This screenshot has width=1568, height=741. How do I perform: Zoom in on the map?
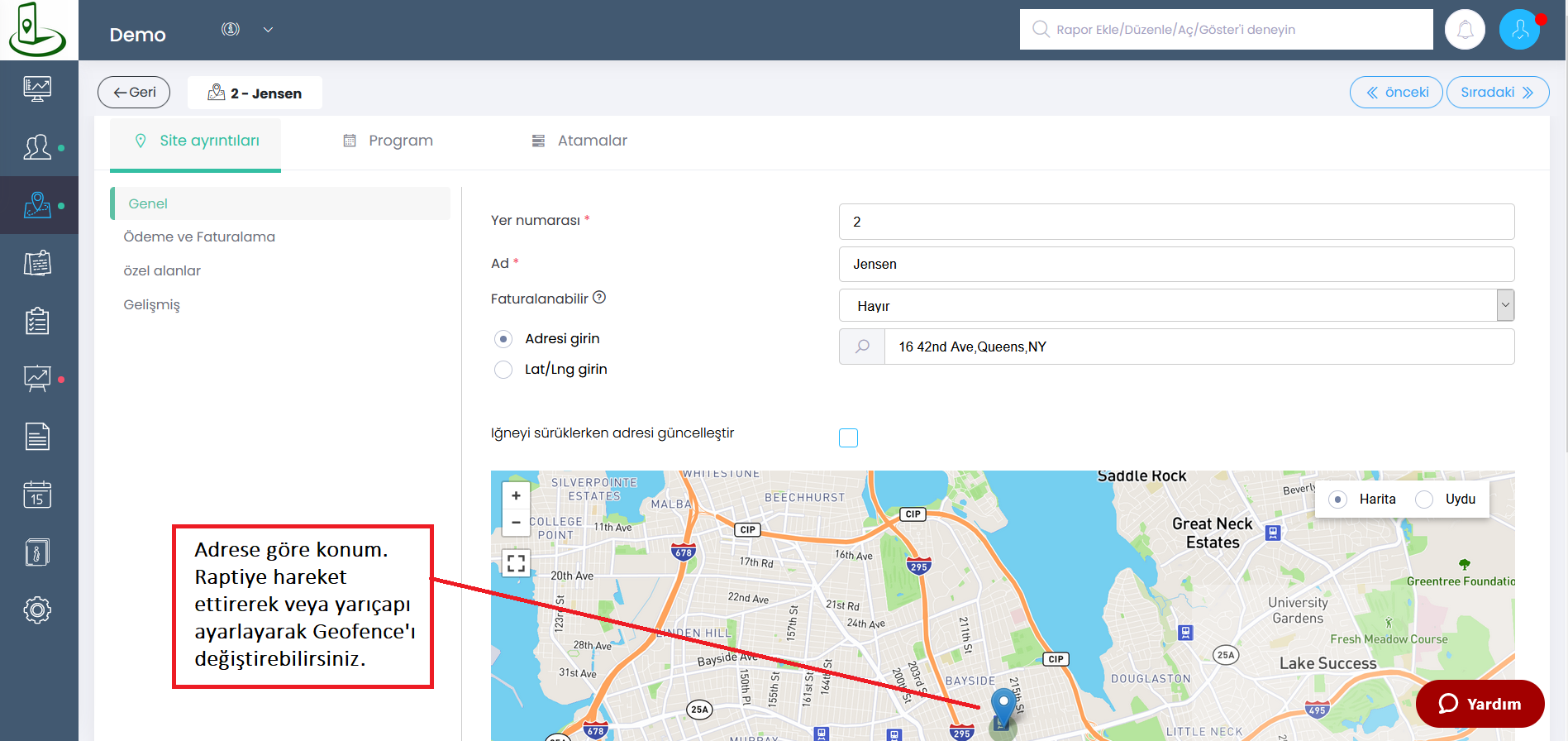(516, 496)
